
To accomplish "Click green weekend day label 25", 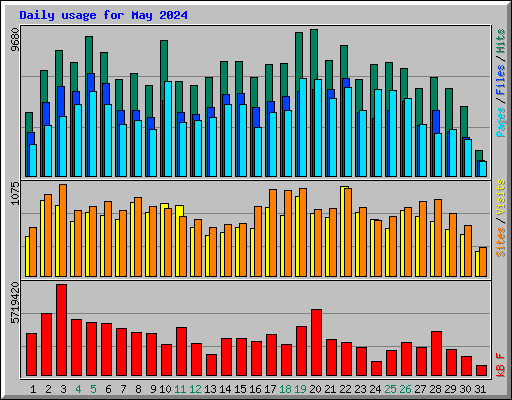I will pyautogui.click(x=390, y=389).
